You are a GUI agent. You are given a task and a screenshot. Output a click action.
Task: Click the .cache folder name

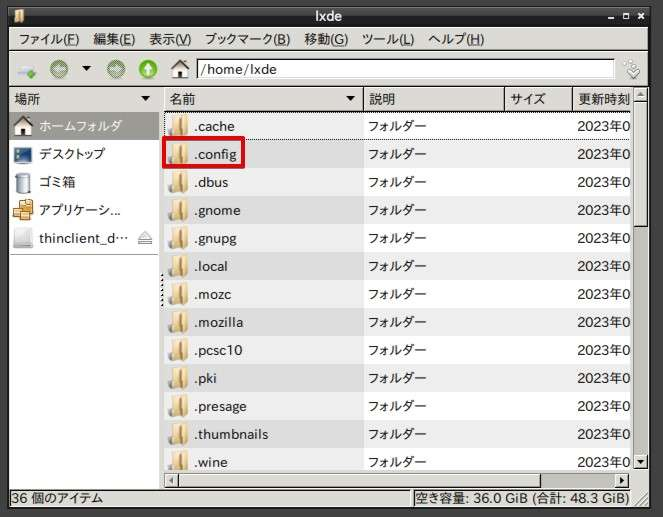tap(214, 126)
